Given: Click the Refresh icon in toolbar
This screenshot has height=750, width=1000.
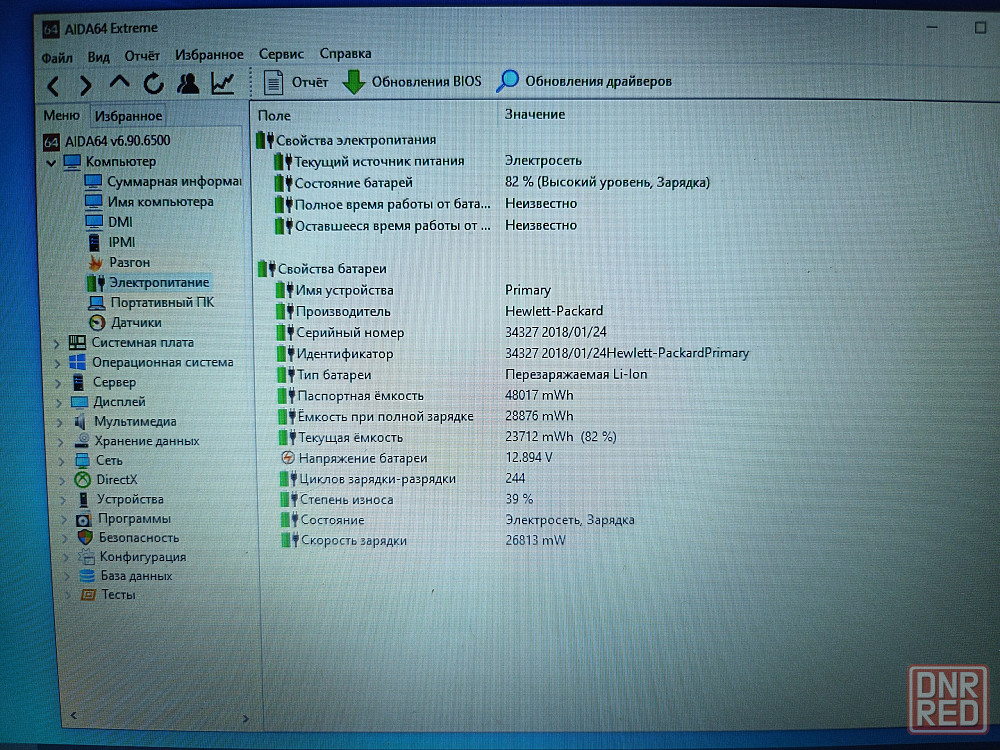Looking at the screenshot, I should (x=153, y=84).
